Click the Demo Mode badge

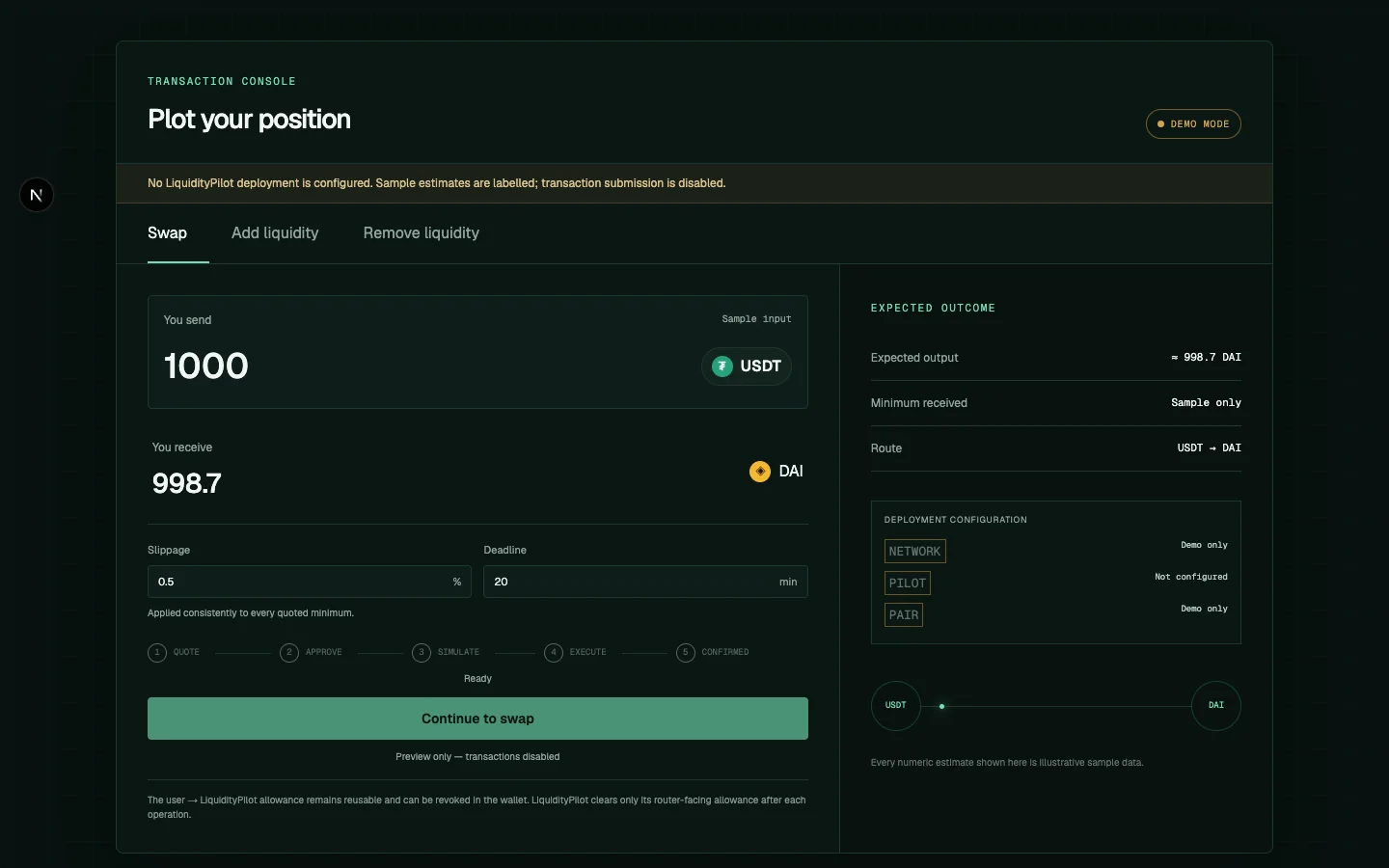pyautogui.click(x=1193, y=124)
